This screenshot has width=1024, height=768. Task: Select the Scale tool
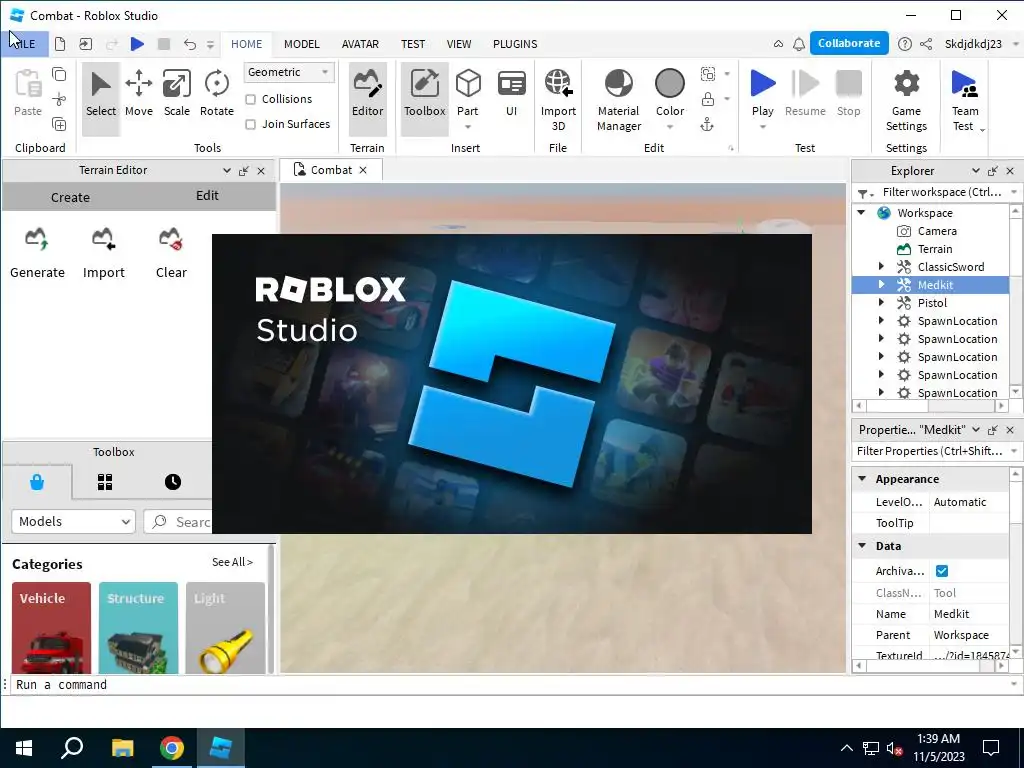(x=176, y=93)
